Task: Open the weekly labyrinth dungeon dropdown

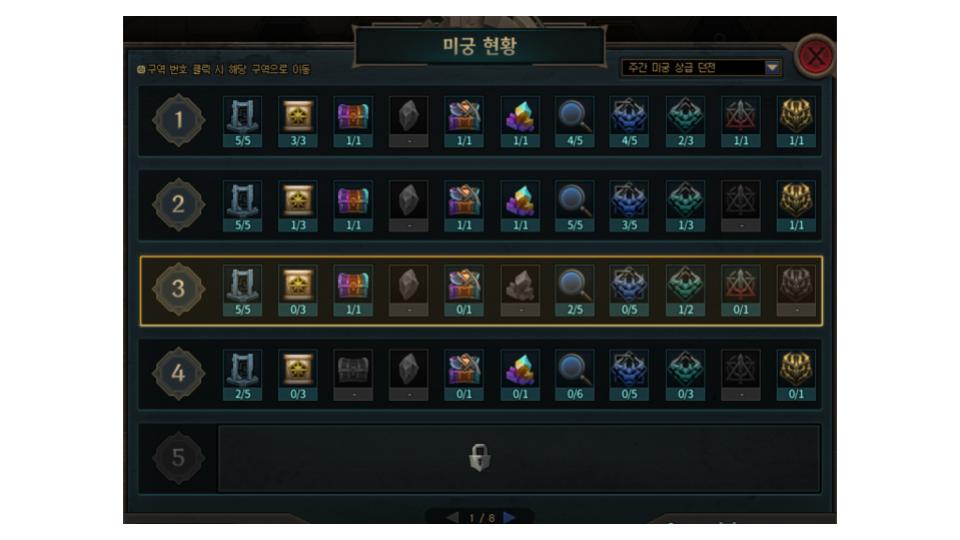Action: (700, 67)
